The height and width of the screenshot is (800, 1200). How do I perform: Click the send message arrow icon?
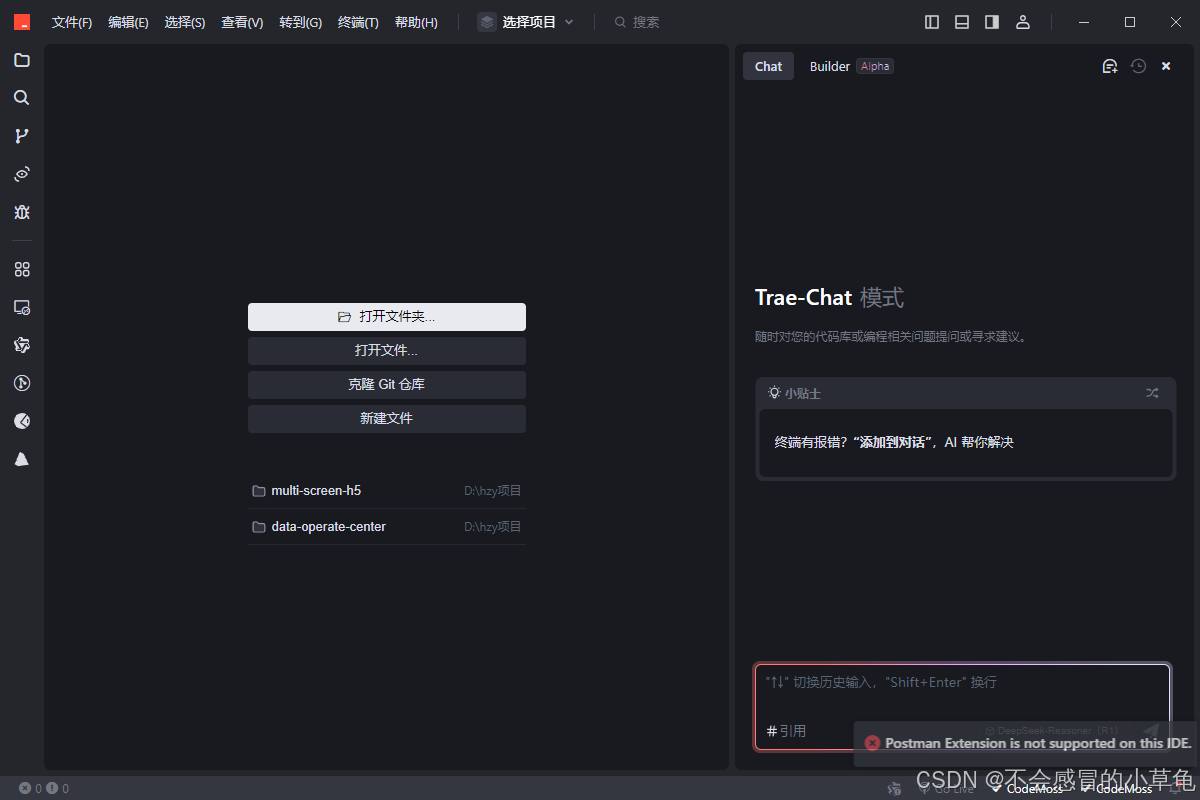click(x=1150, y=731)
